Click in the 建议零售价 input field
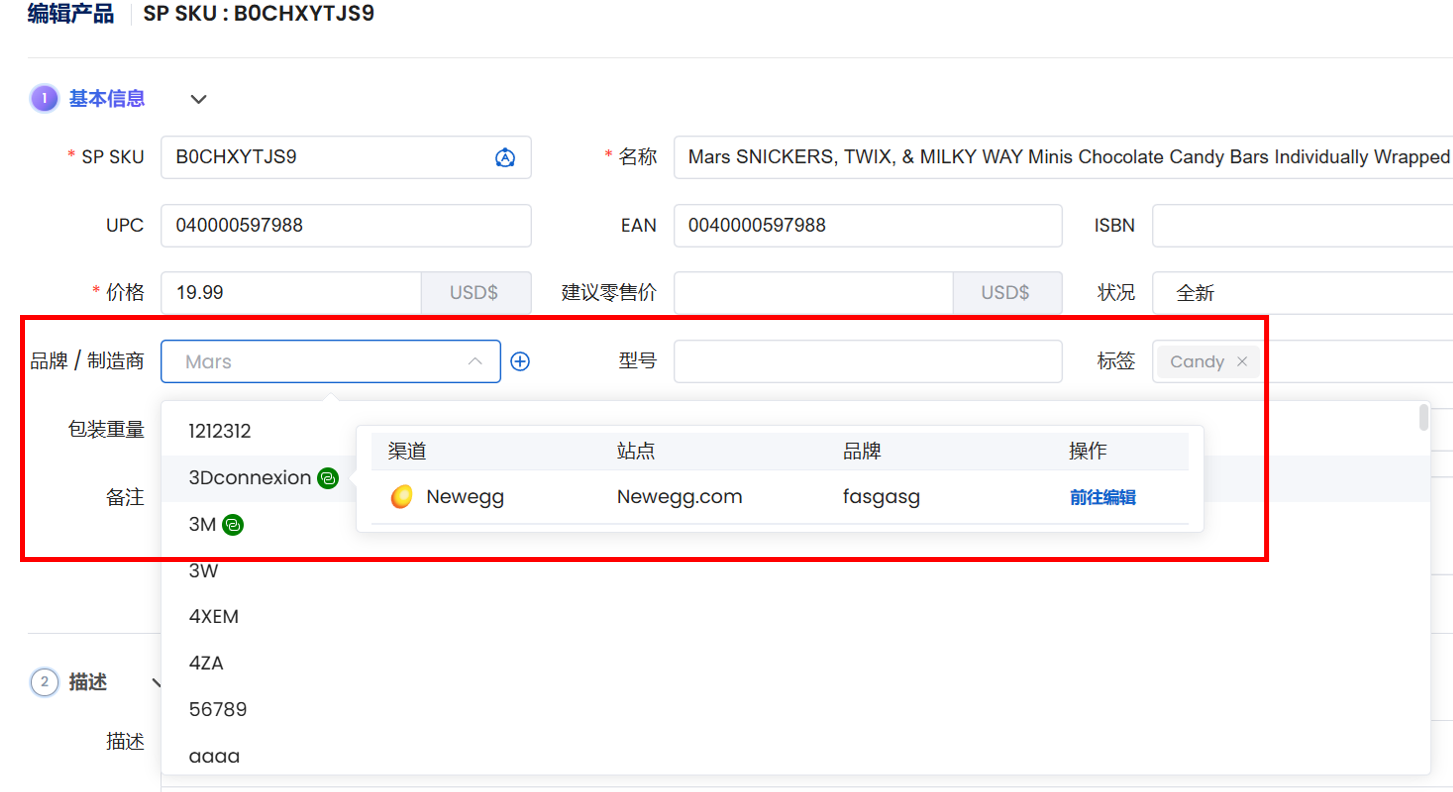Screen dimensions: 1453x792 [813, 293]
